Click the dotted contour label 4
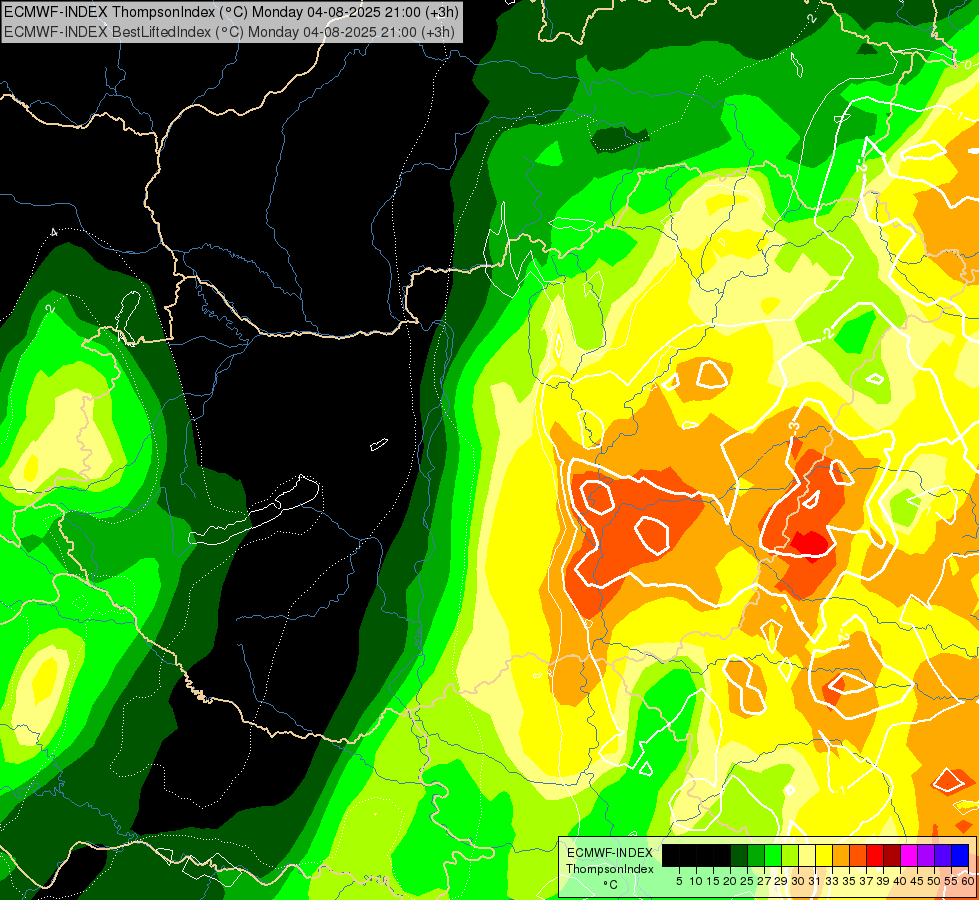Screen dimensions: 979x900 pos(54,232)
